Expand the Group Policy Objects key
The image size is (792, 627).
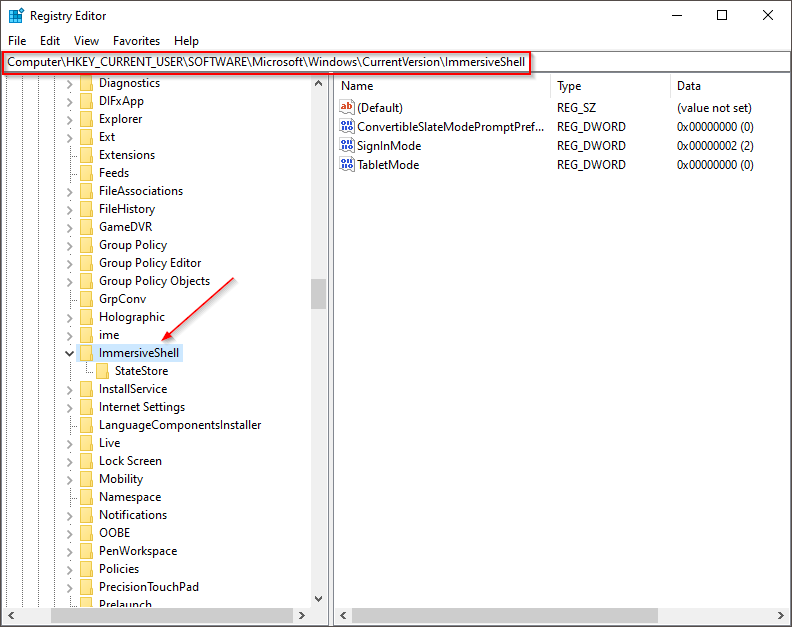70,281
